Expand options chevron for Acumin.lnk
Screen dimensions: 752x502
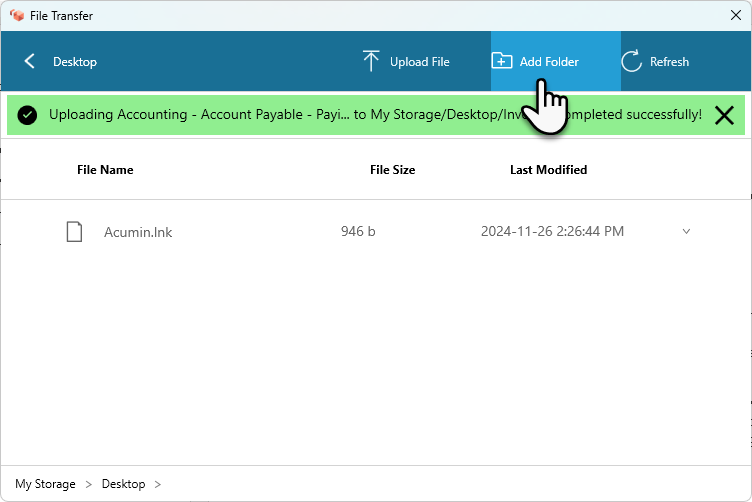click(x=686, y=231)
